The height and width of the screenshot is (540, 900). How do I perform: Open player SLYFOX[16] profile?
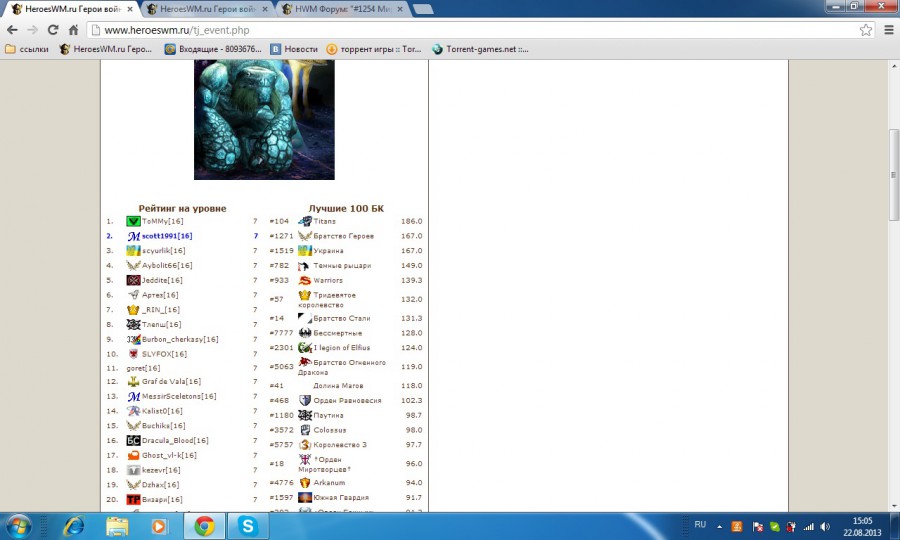[x=164, y=354]
